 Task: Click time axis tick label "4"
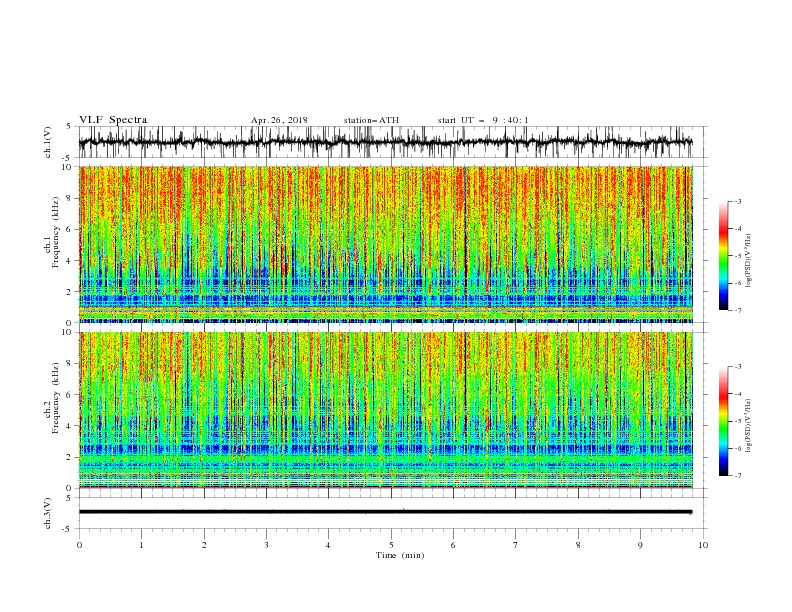pyautogui.click(x=328, y=545)
